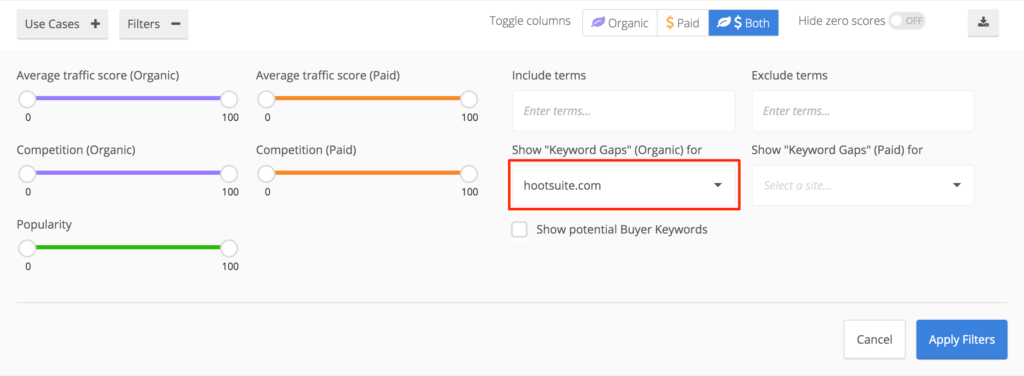Viewport: 1024px width, 376px height.
Task: Toggle Hide zero scores switch
Action: click(x=907, y=21)
